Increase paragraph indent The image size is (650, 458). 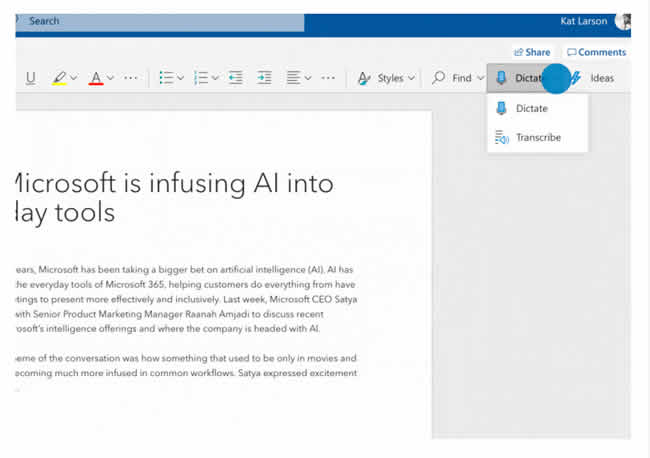click(x=264, y=78)
